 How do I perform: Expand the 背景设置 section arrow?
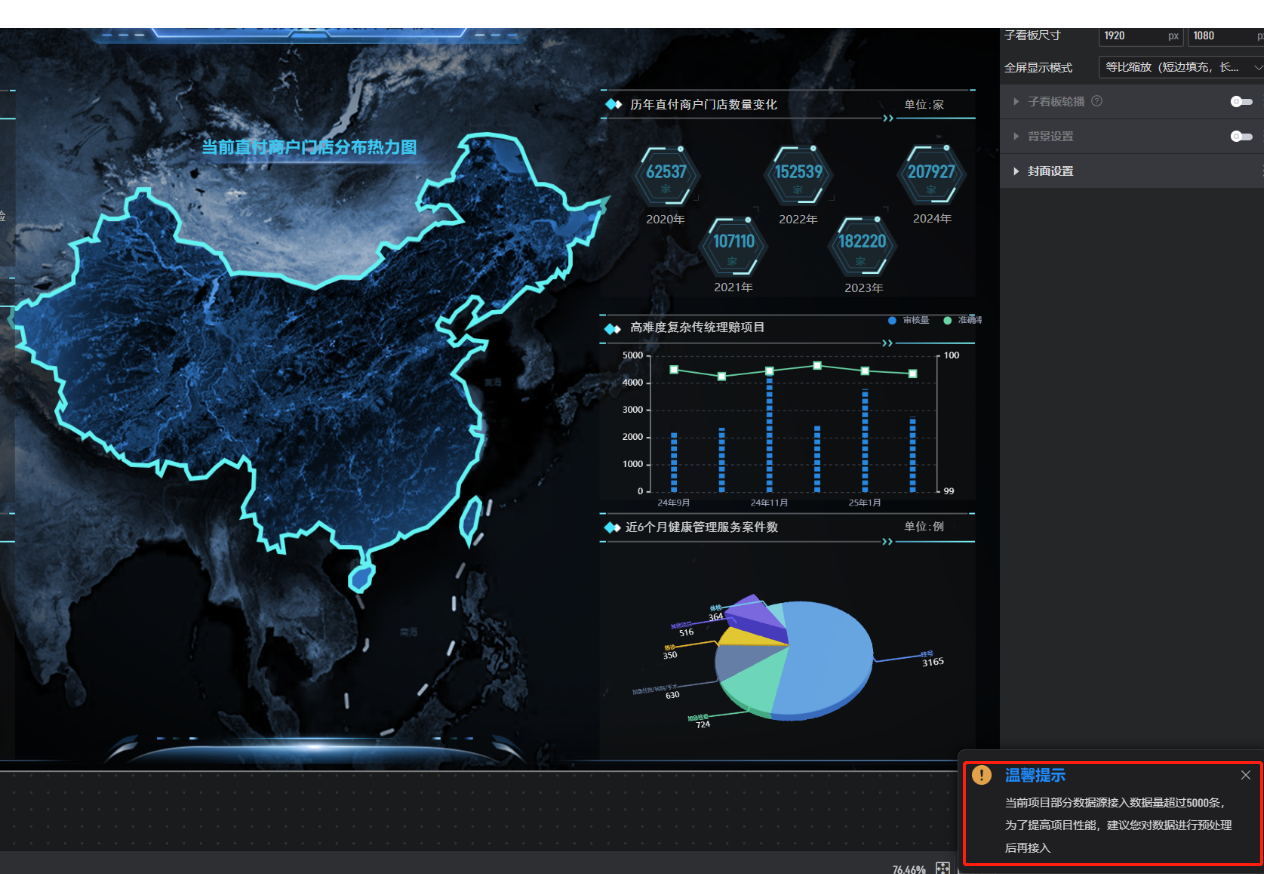tap(1016, 136)
